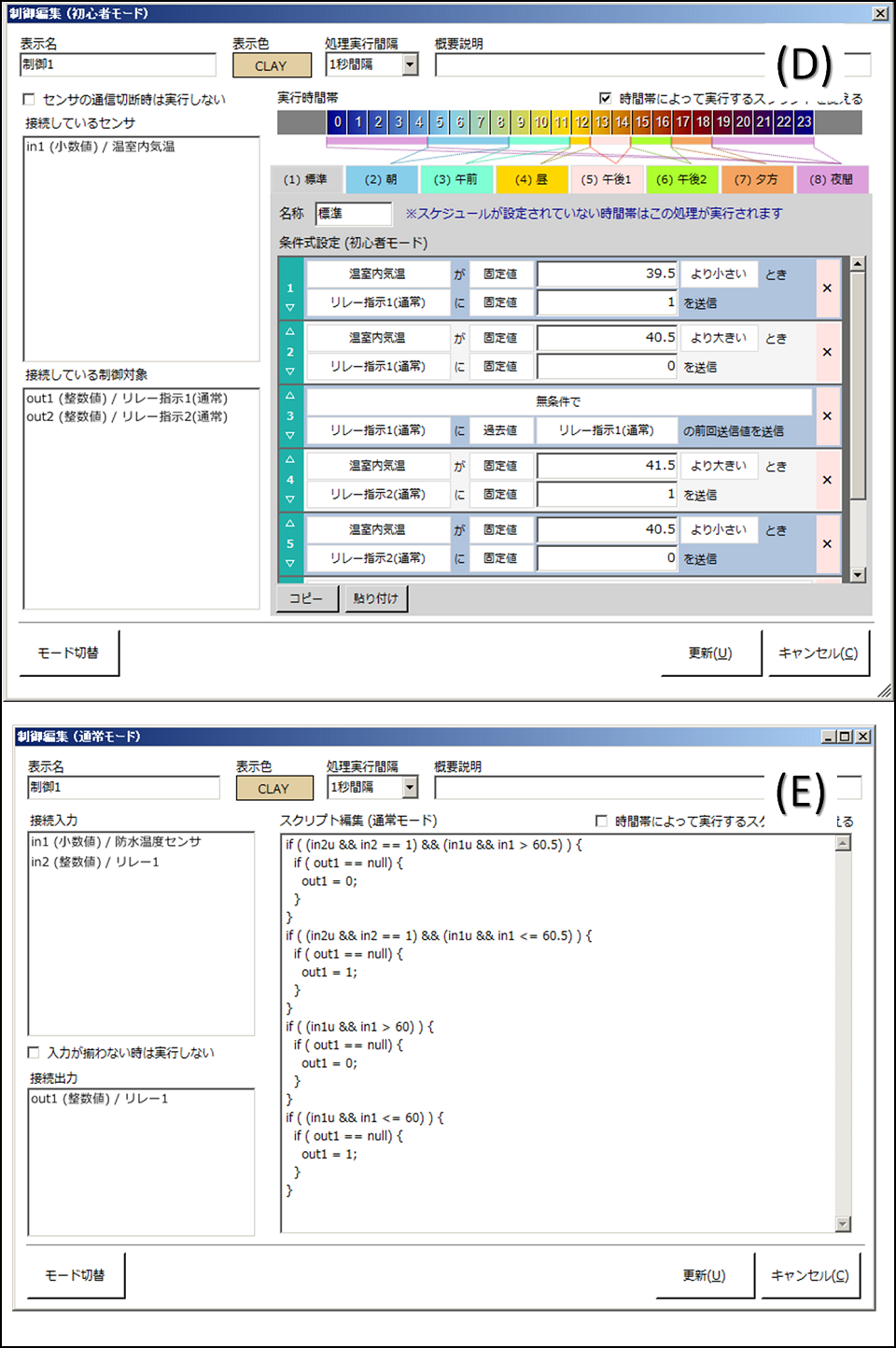Change row 5 comparison より小さい
This screenshot has height=1348, width=896.
pos(718,529)
